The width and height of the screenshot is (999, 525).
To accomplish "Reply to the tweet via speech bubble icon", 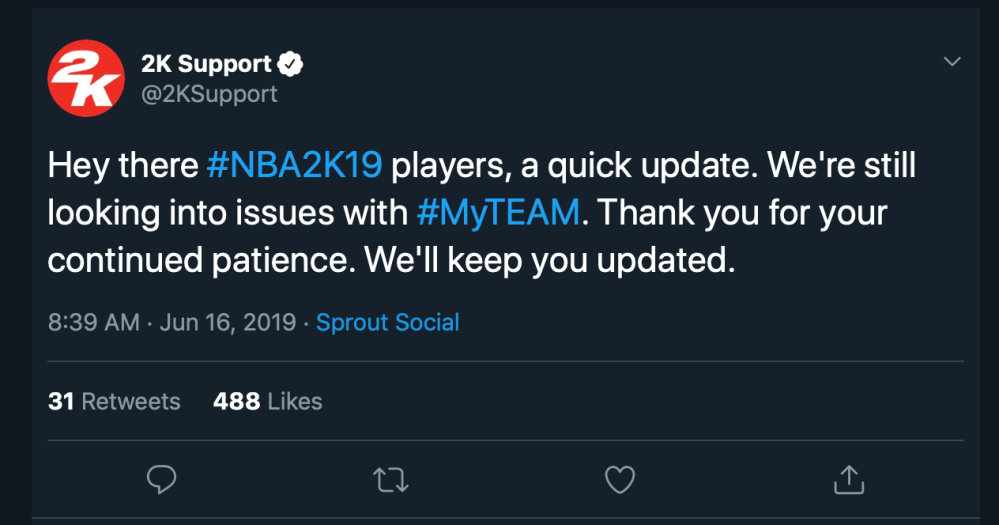I will point(161,480).
